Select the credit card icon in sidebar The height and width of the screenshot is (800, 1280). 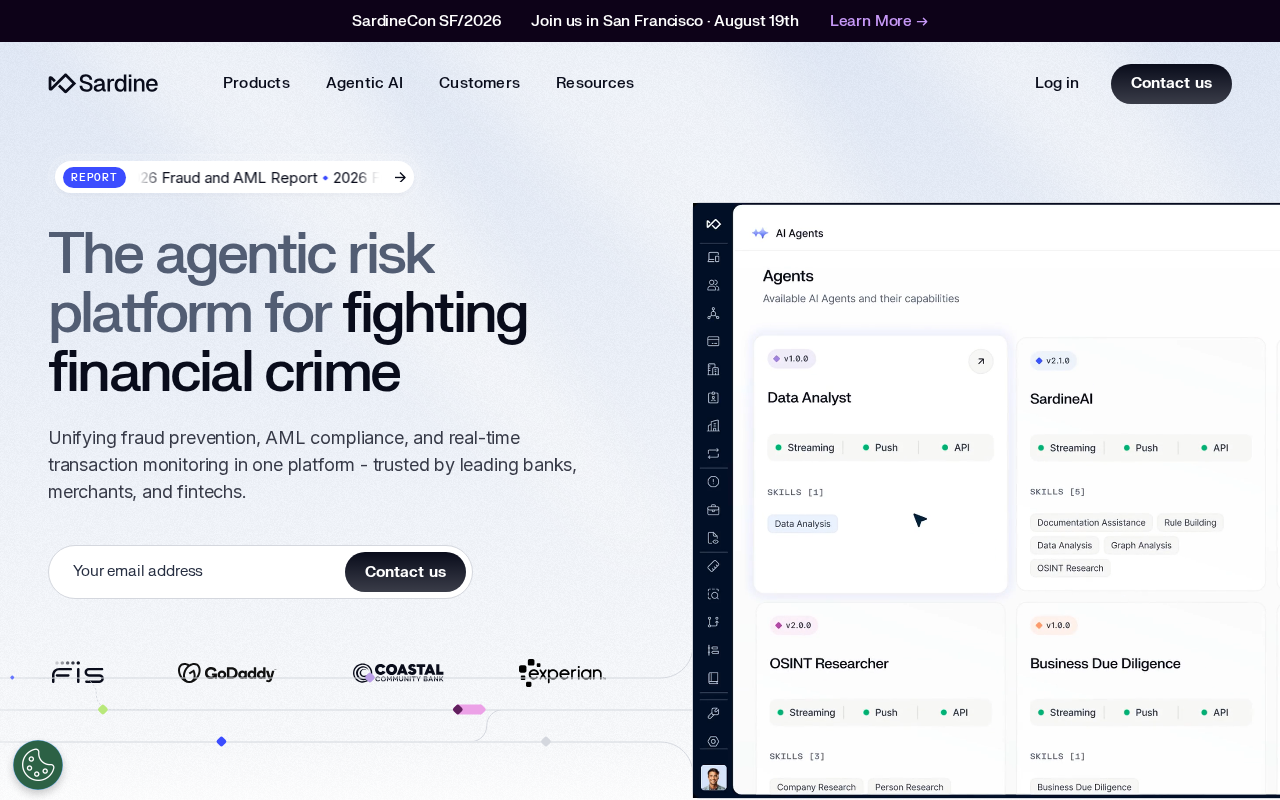[713, 341]
